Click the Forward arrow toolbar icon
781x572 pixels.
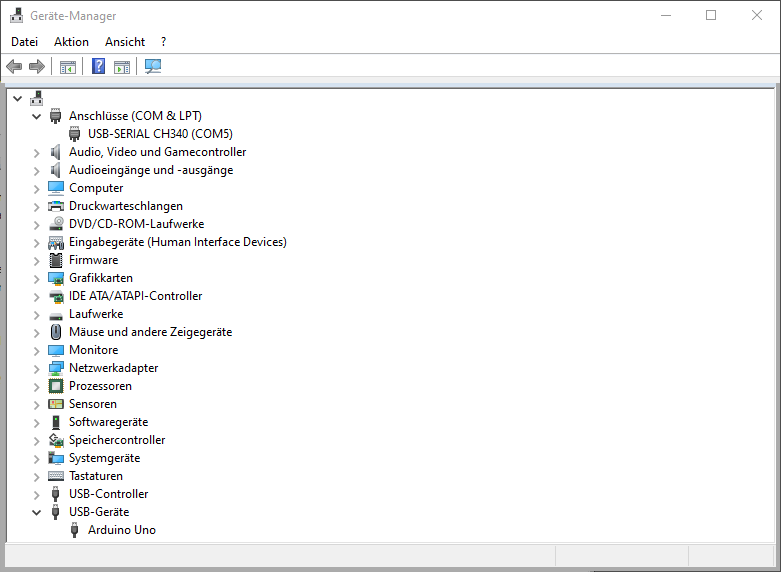[37, 66]
